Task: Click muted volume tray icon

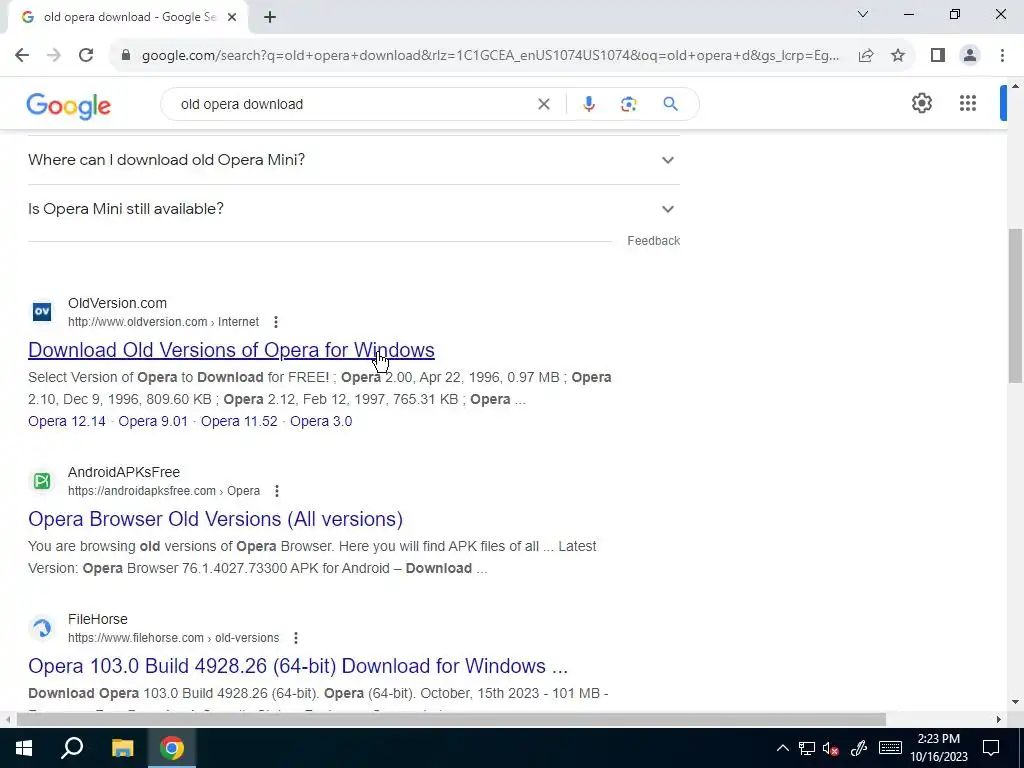Action: pyautogui.click(x=831, y=748)
